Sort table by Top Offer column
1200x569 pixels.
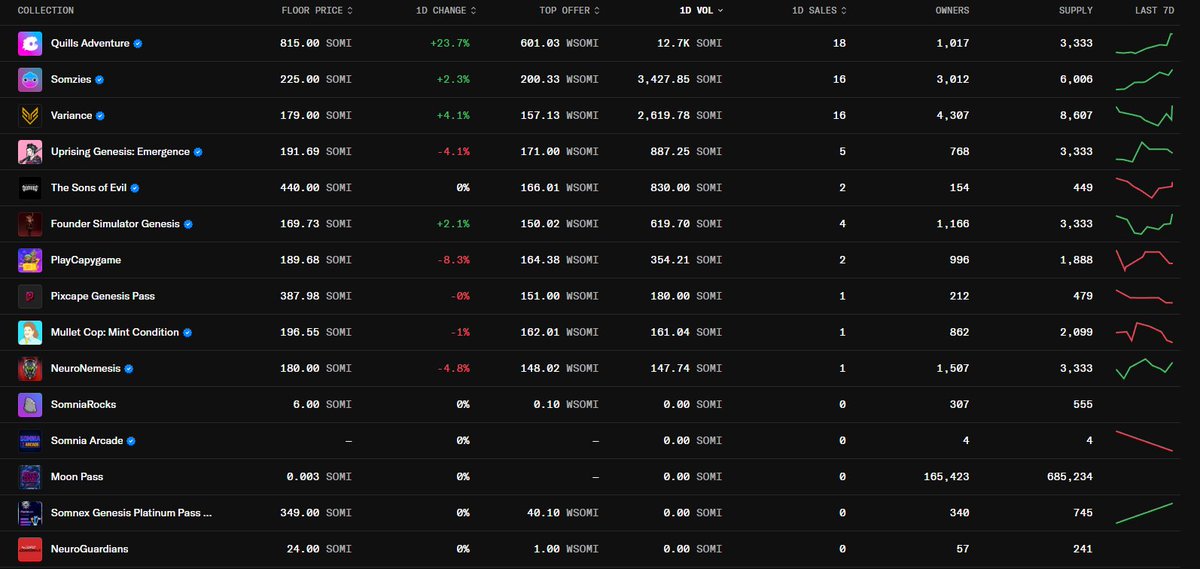(x=570, y=10)
